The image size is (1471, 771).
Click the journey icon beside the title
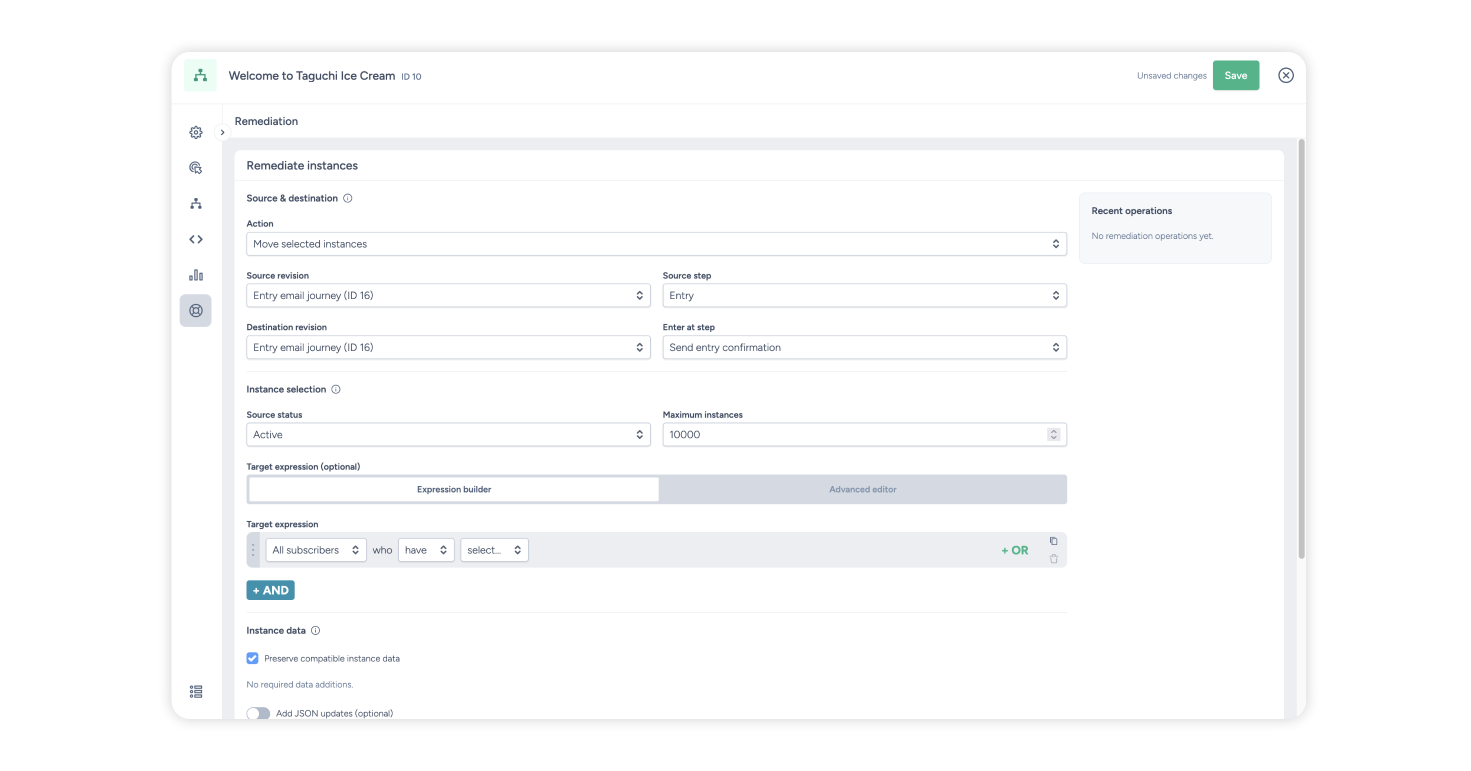point(200,75)
